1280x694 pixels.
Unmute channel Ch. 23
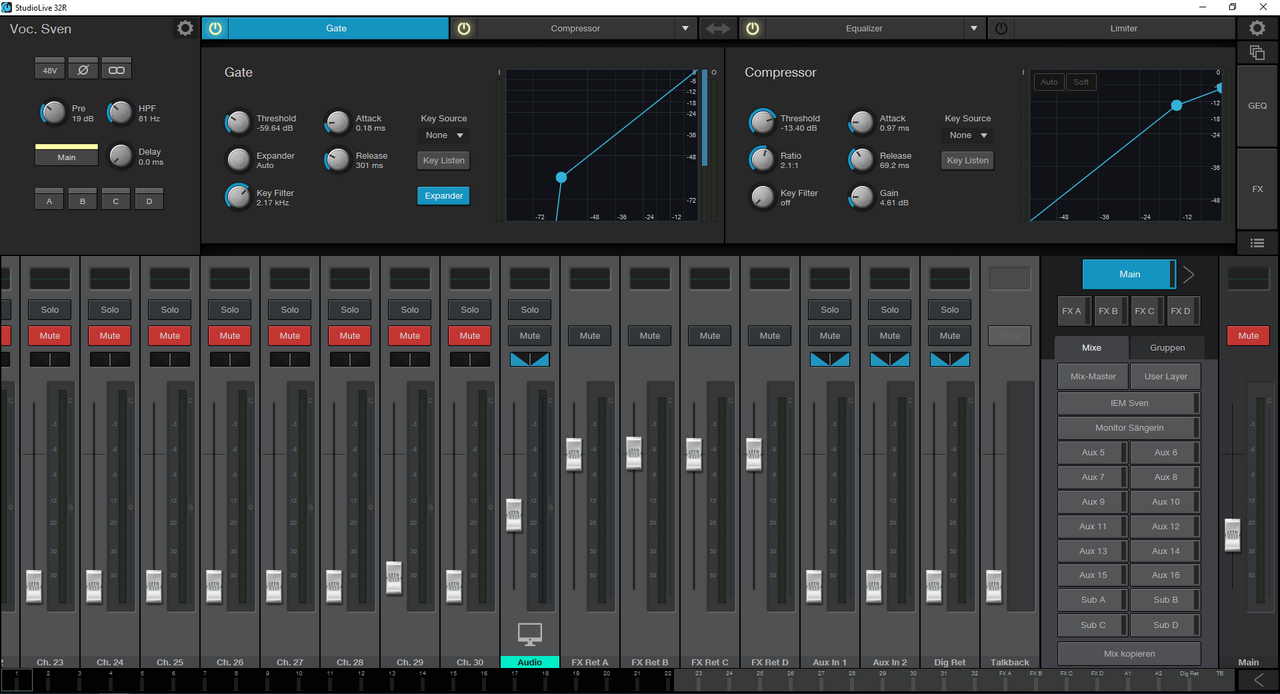[50, 336]
